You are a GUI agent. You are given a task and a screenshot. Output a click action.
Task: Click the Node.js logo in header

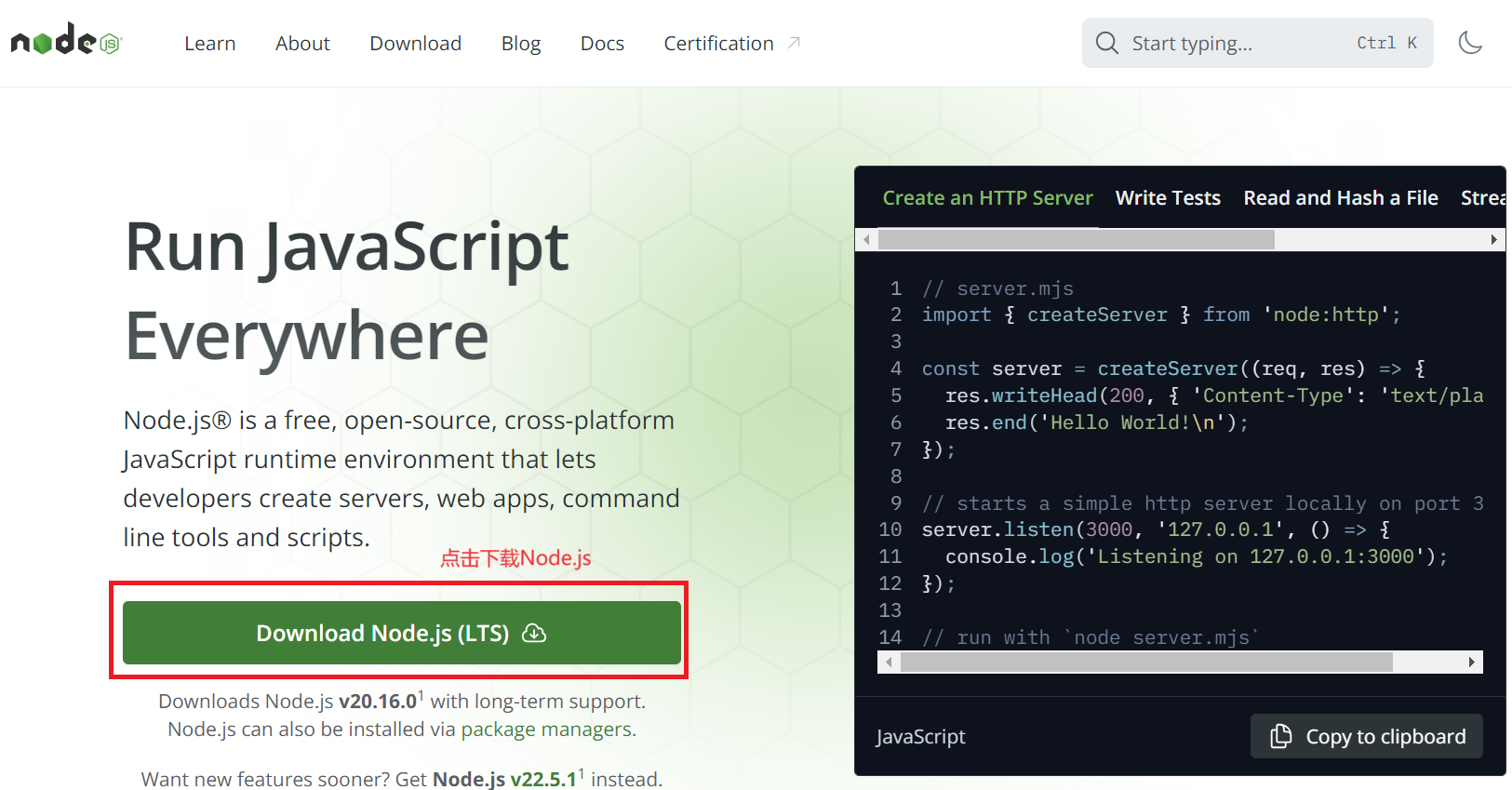(66, 41)
